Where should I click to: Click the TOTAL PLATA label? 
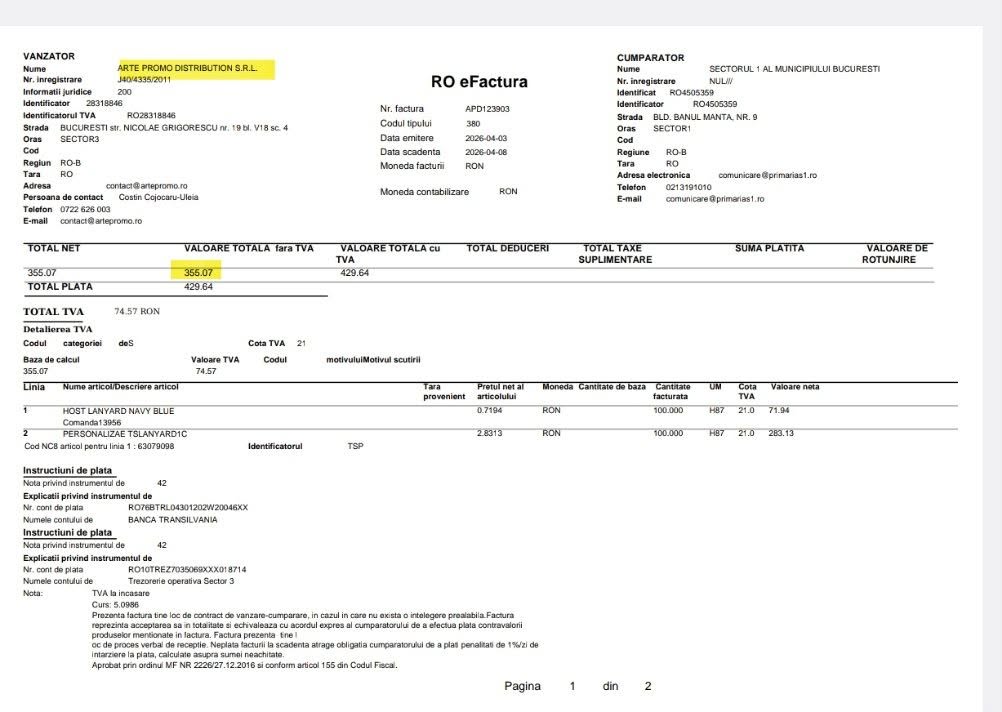(59, 287)
